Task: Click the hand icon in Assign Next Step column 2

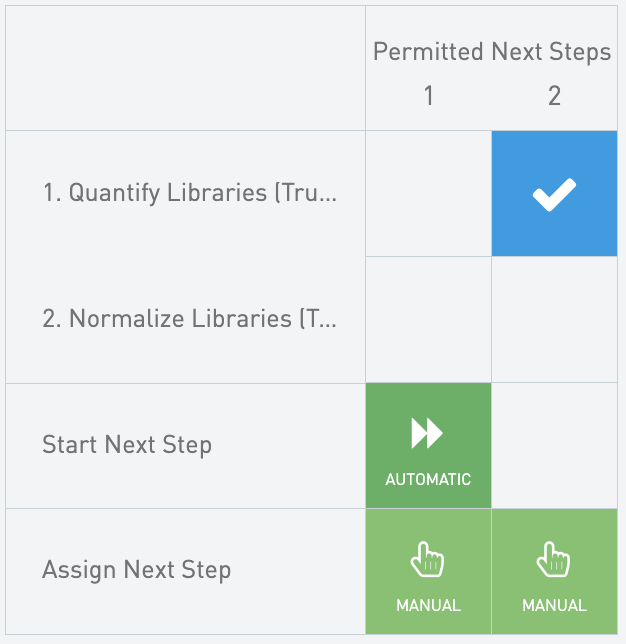Action: coord(554,560)
